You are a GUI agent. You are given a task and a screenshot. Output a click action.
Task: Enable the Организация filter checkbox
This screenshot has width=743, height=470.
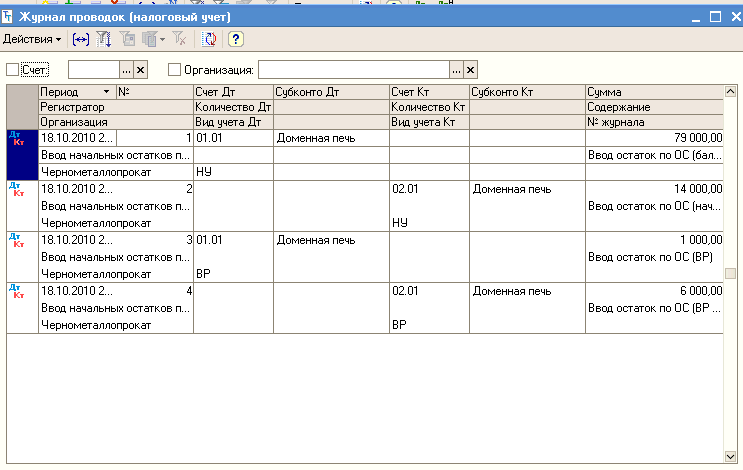pos(174,70)
